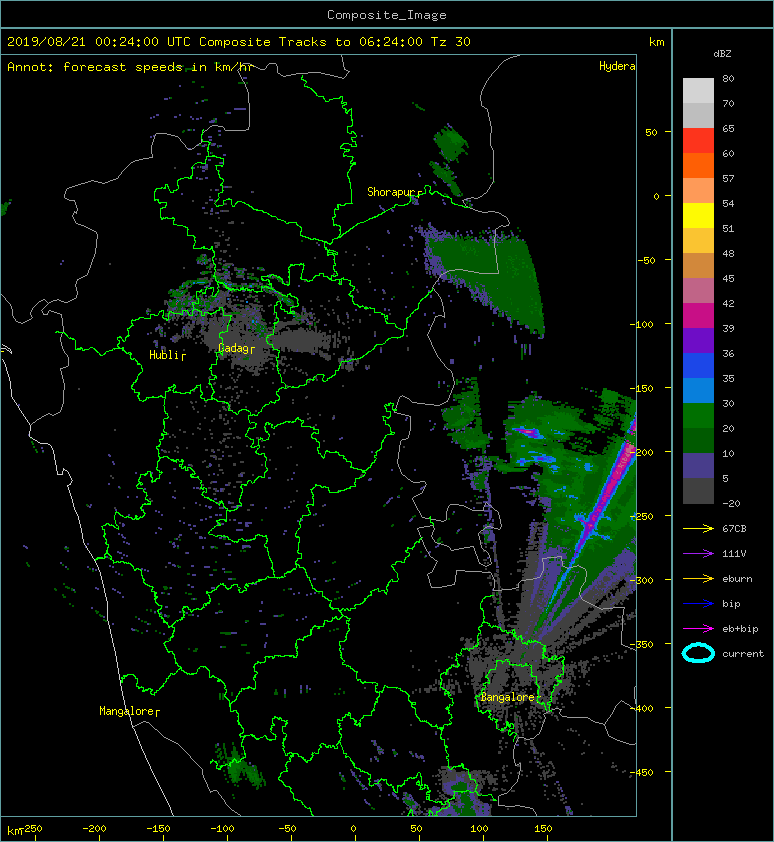Click the 'Bangalore' city label

pyautogui.click(x=507, y=697)
